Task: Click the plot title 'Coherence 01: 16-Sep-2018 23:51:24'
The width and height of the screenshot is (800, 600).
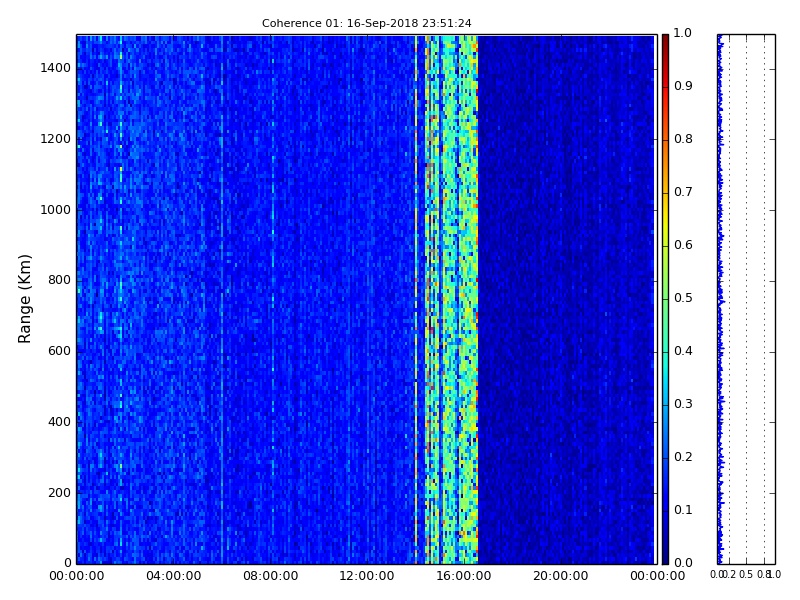Action: 366,23
